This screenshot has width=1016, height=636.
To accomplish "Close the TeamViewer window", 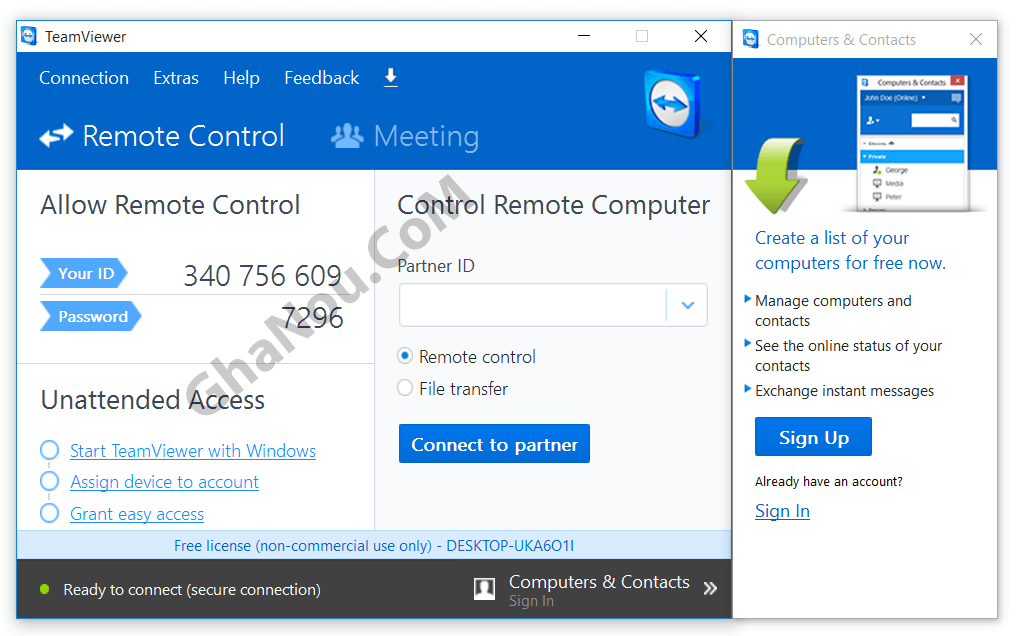I will pos(700,36).
